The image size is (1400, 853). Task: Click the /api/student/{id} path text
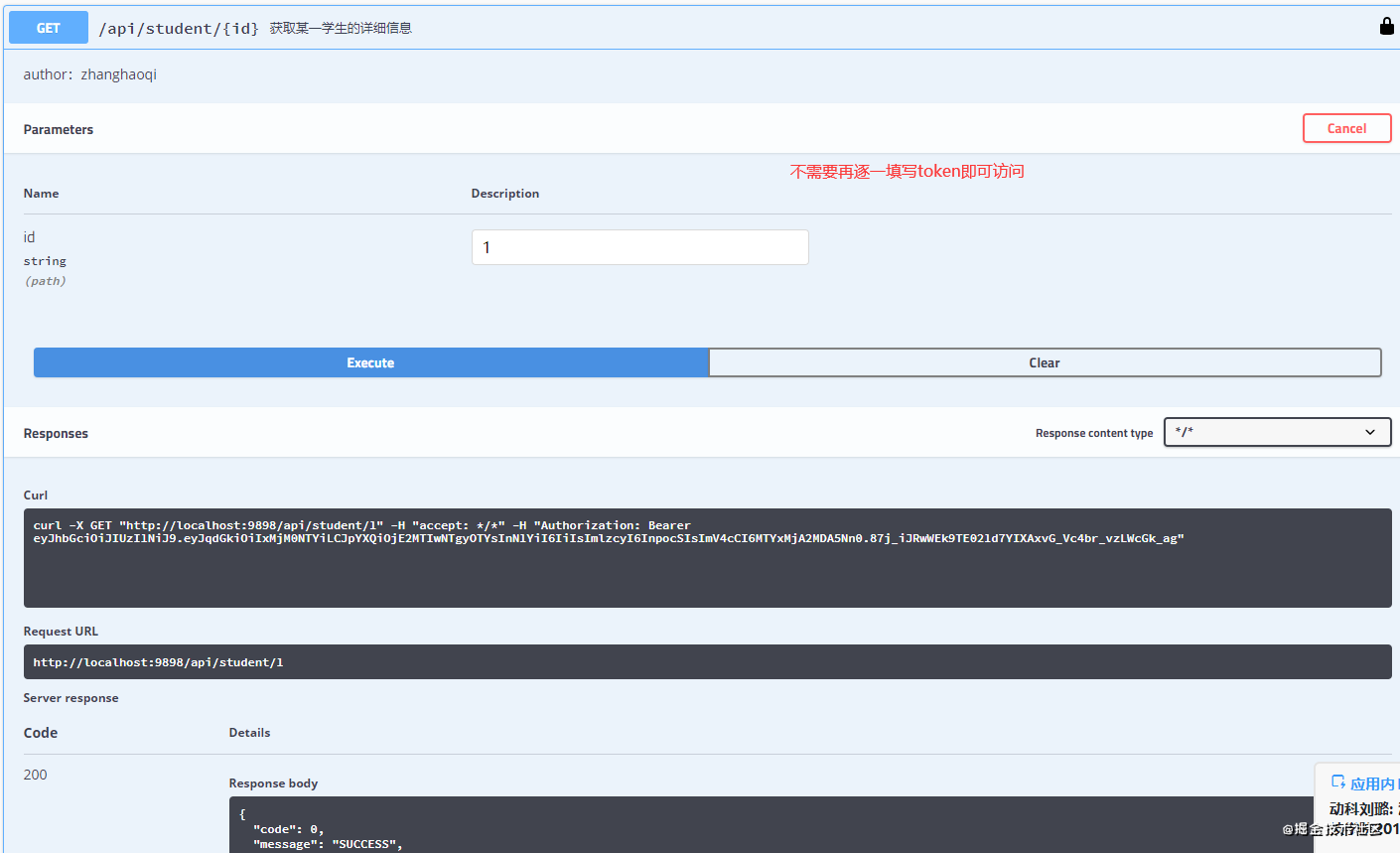click(179, 28)
